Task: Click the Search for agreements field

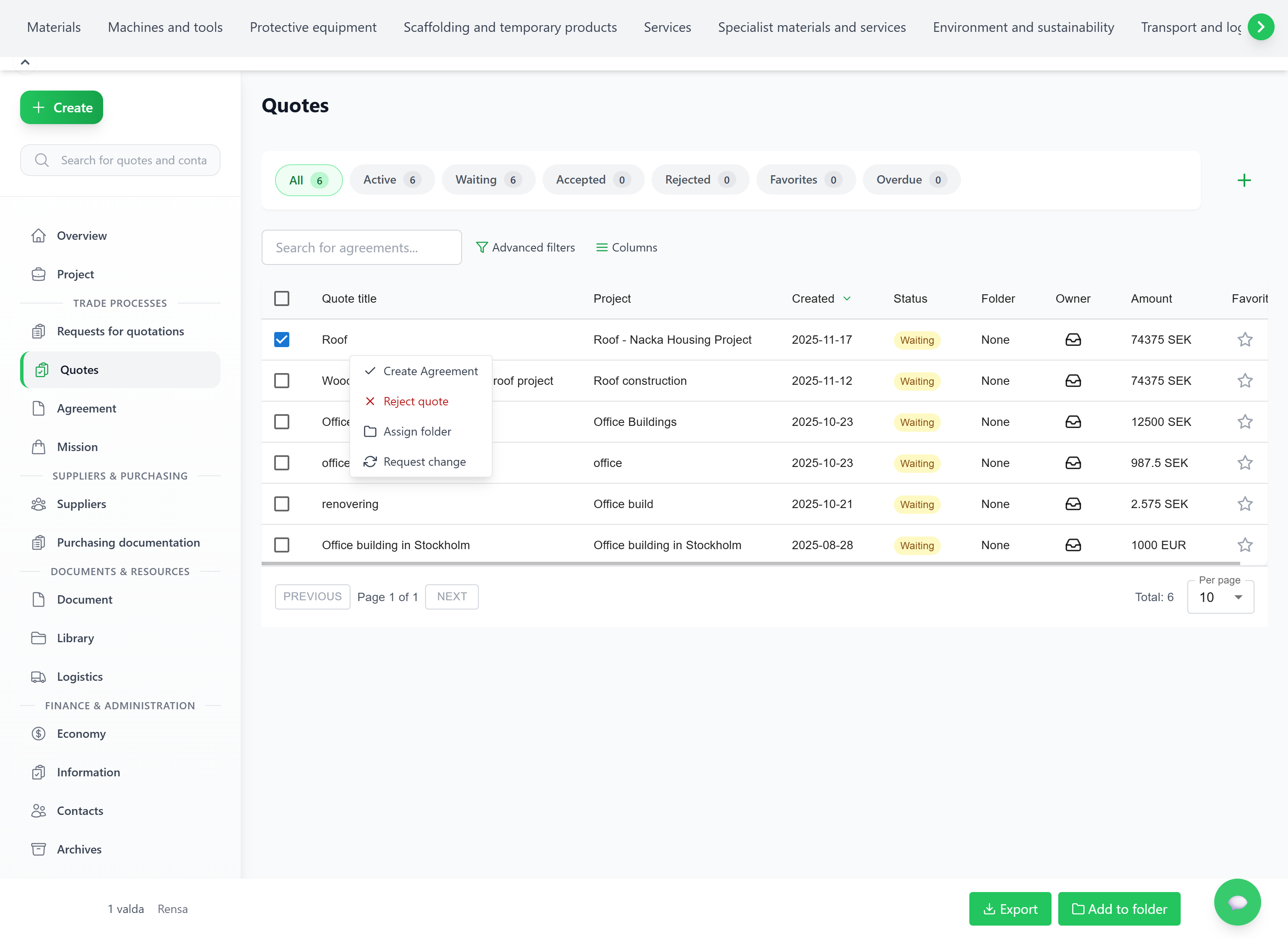Action: [361, 247]
